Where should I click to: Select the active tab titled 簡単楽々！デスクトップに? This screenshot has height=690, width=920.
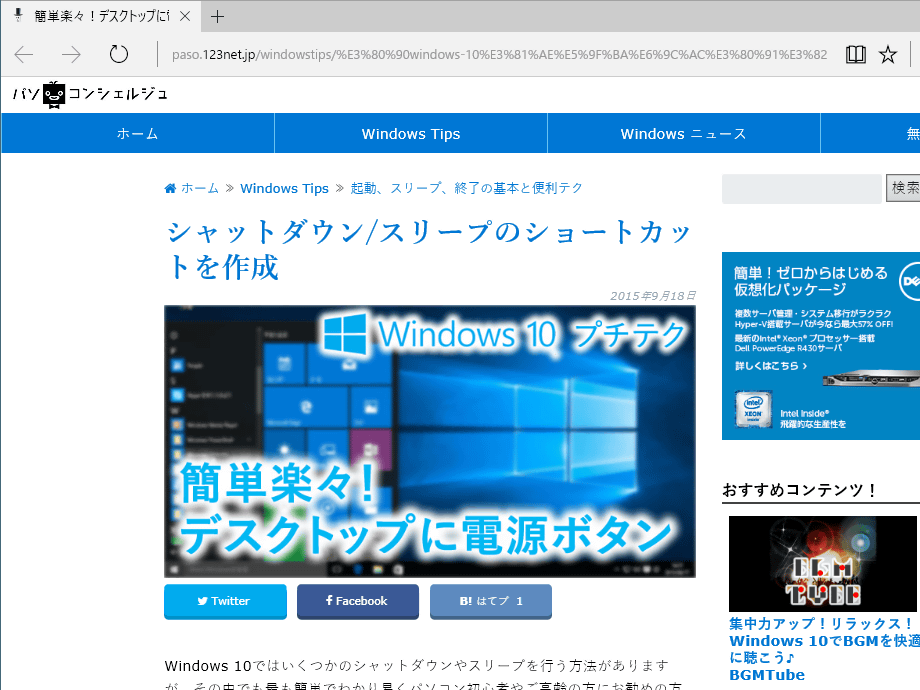tap(101, 16)
